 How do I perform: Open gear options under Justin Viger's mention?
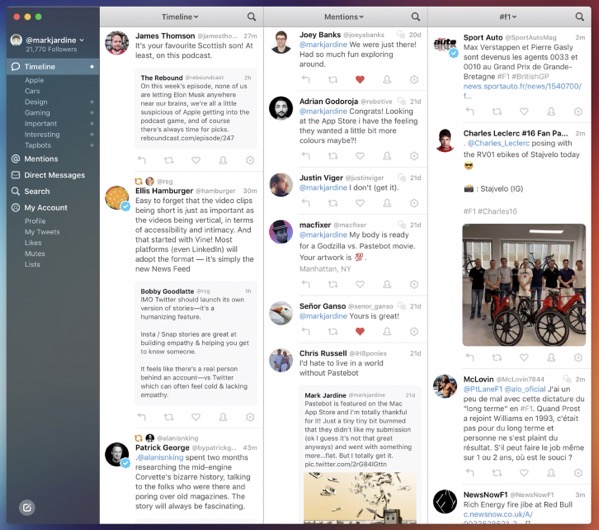[x=414, y=203]
